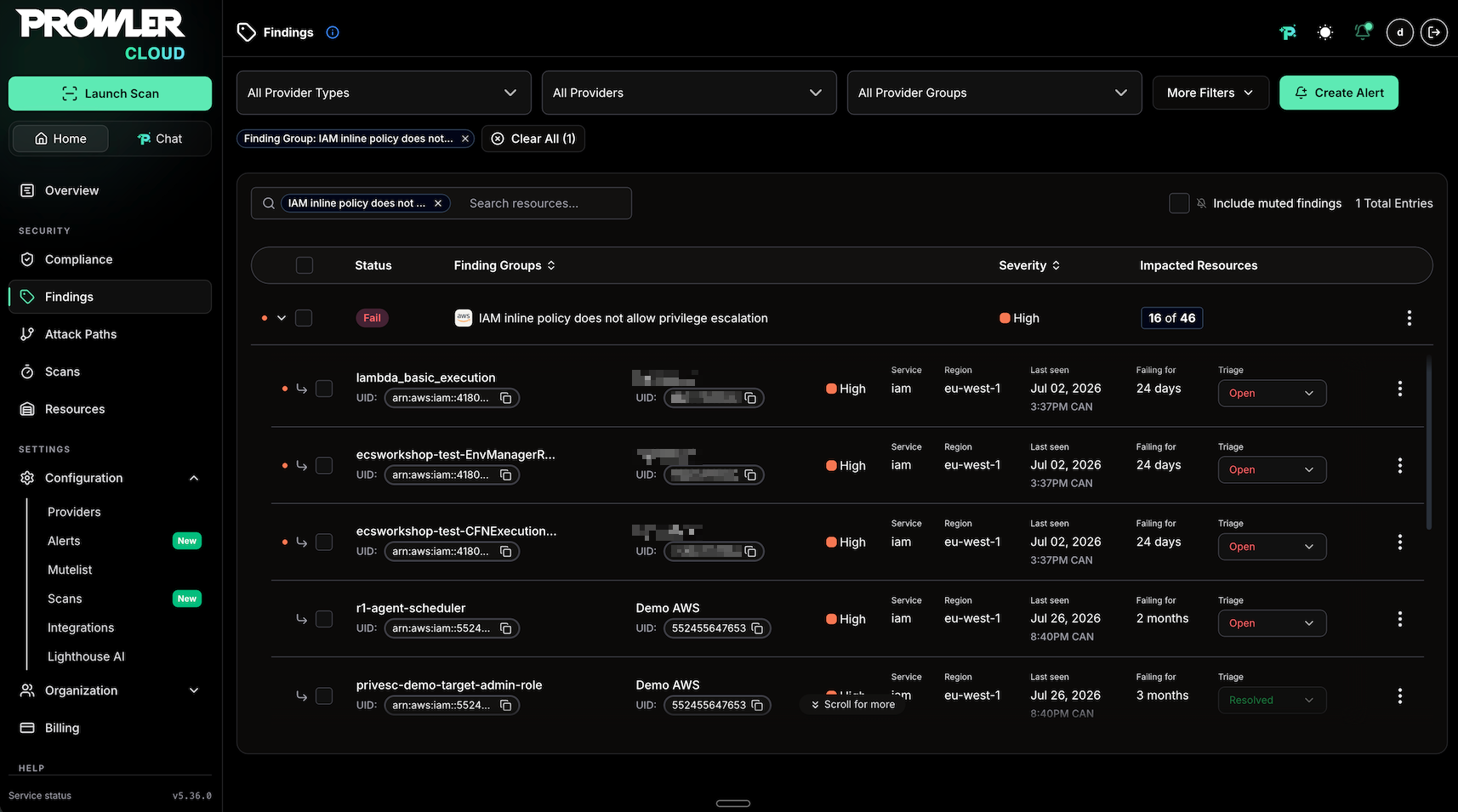Copy the lambda_basic_execution resource UID
The width and height of the screenshot is (1458, 812).
[506, 398]
